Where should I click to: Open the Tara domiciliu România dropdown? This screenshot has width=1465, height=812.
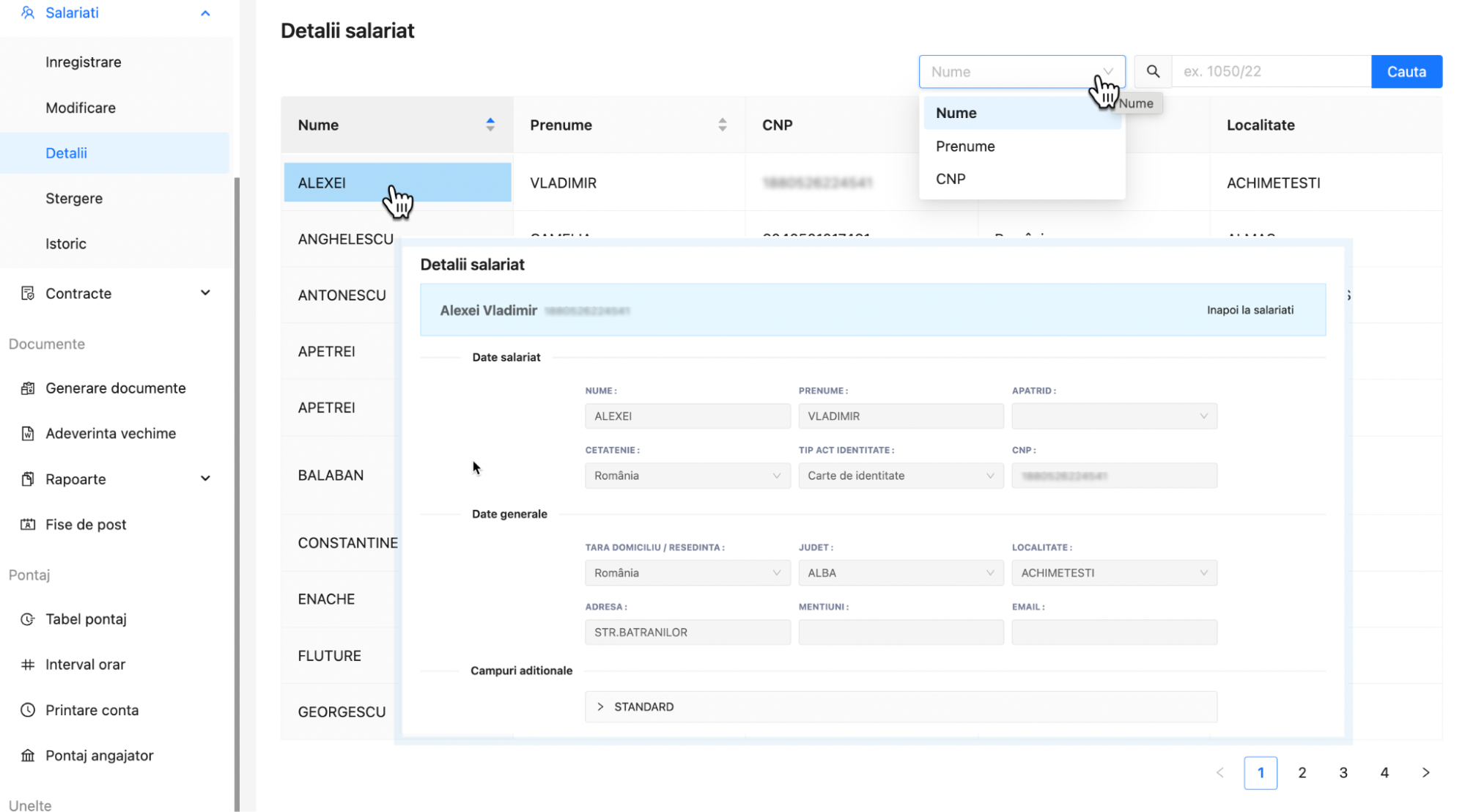pyautogui.click(x=687, y=573)
